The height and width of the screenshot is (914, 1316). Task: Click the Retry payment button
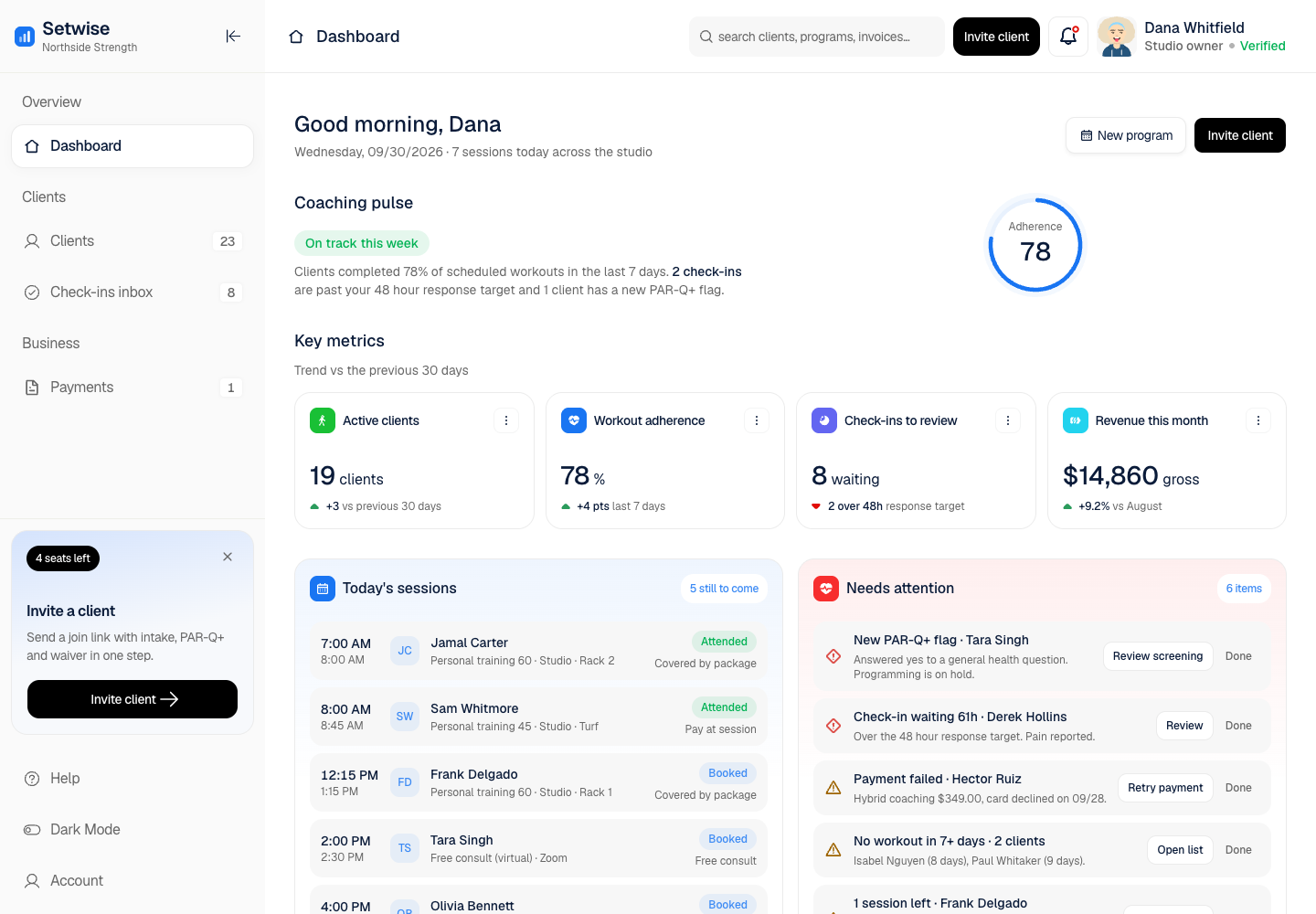pos(1165,788)
